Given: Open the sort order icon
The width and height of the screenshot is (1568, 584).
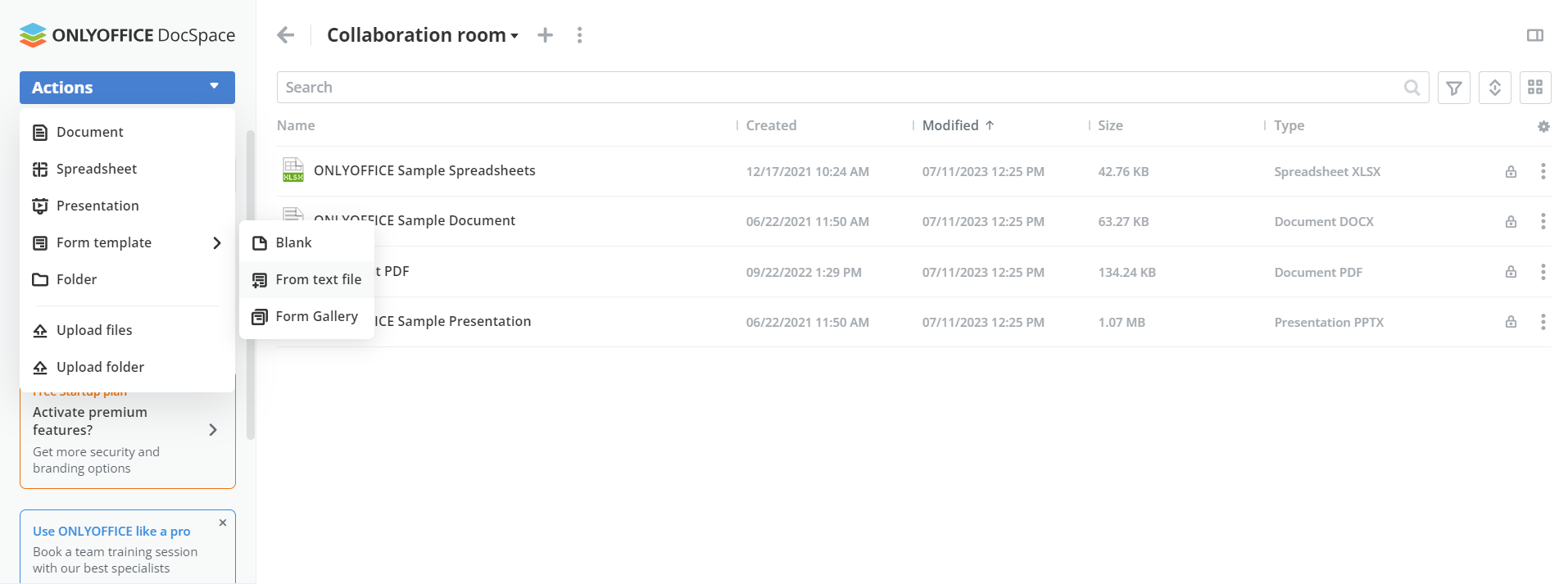Looking at the screenshot, I should (x=1494, y=88).
